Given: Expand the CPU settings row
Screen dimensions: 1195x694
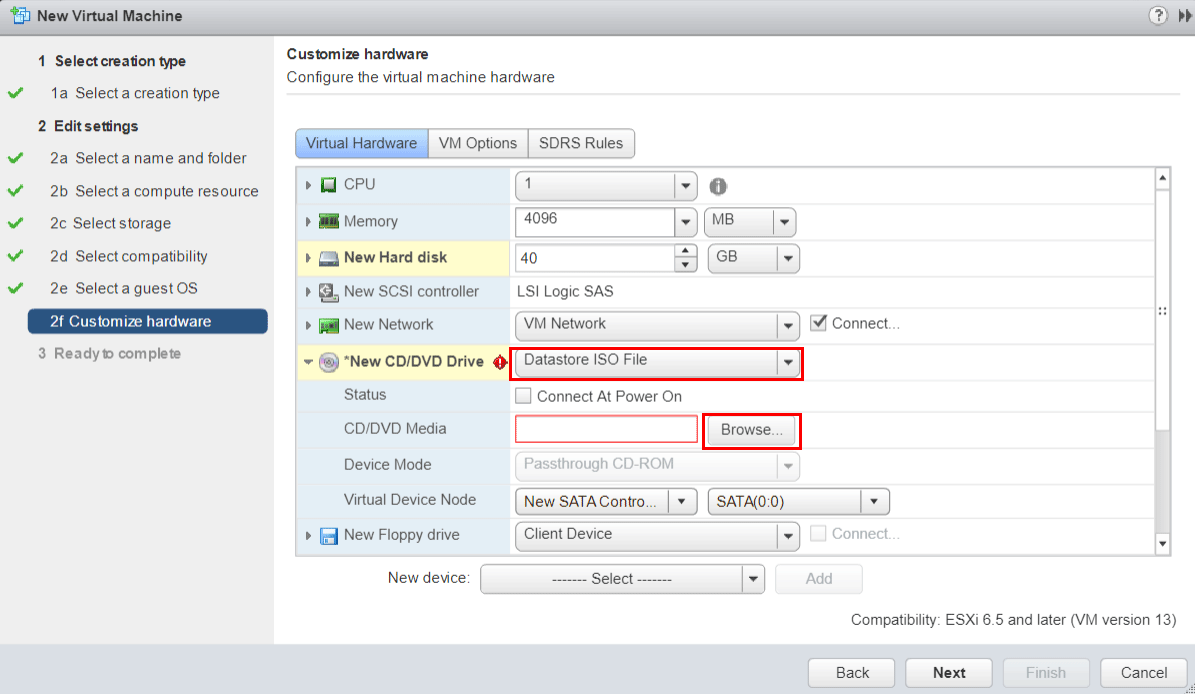Looking at the screenshot, I should [308, 185].
